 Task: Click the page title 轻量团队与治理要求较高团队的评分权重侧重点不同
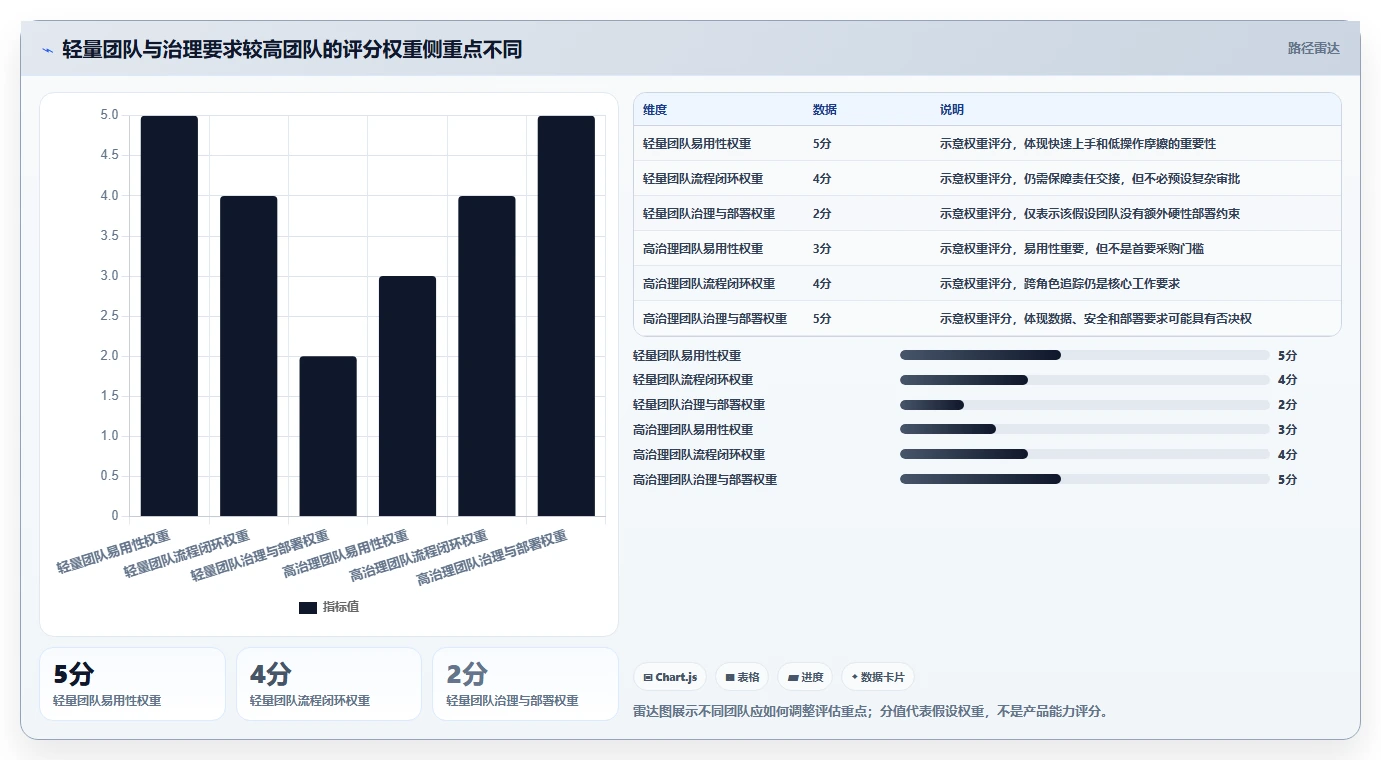[292, 49]
